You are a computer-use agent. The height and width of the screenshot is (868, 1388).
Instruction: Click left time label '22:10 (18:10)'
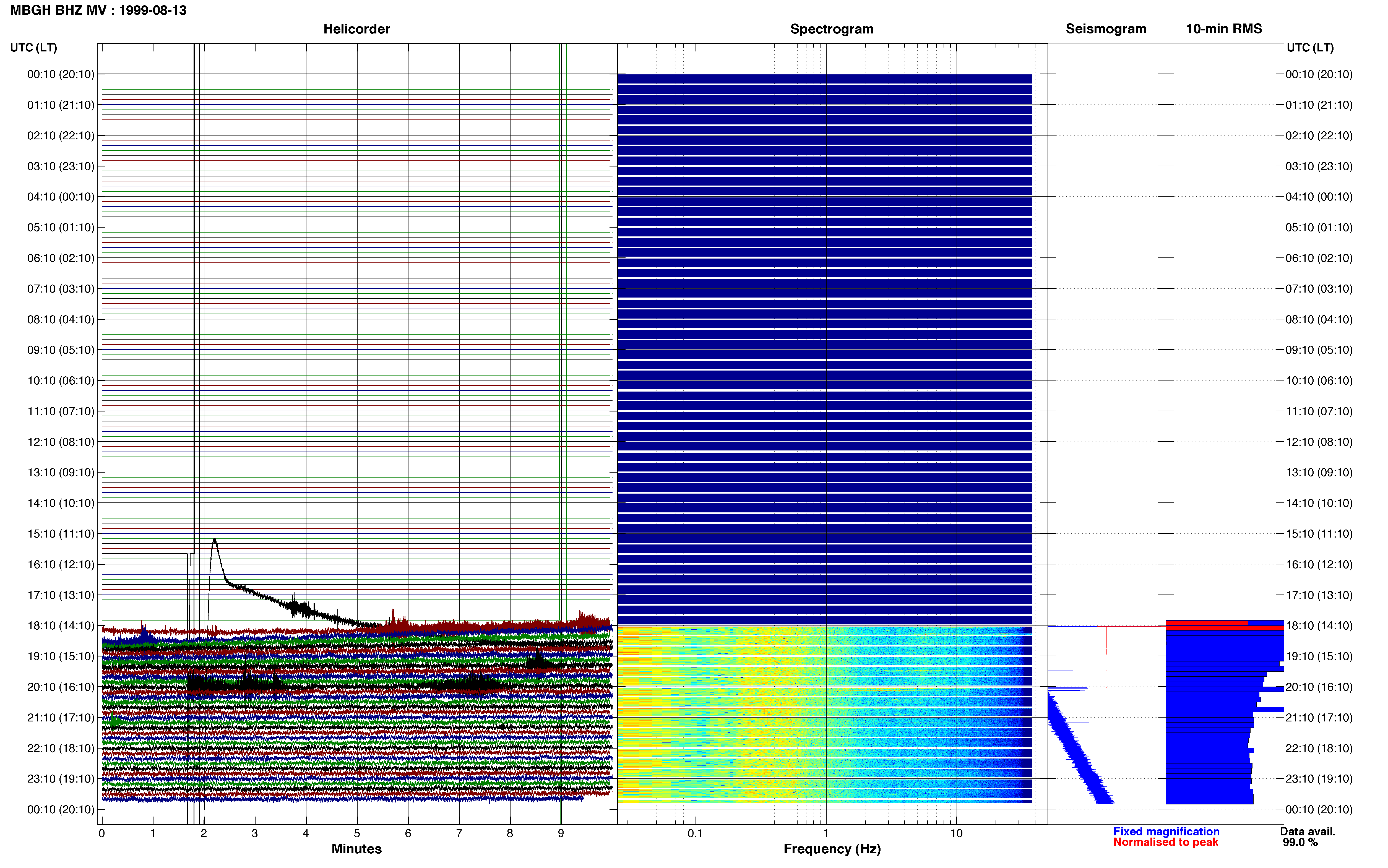[61, 748]
